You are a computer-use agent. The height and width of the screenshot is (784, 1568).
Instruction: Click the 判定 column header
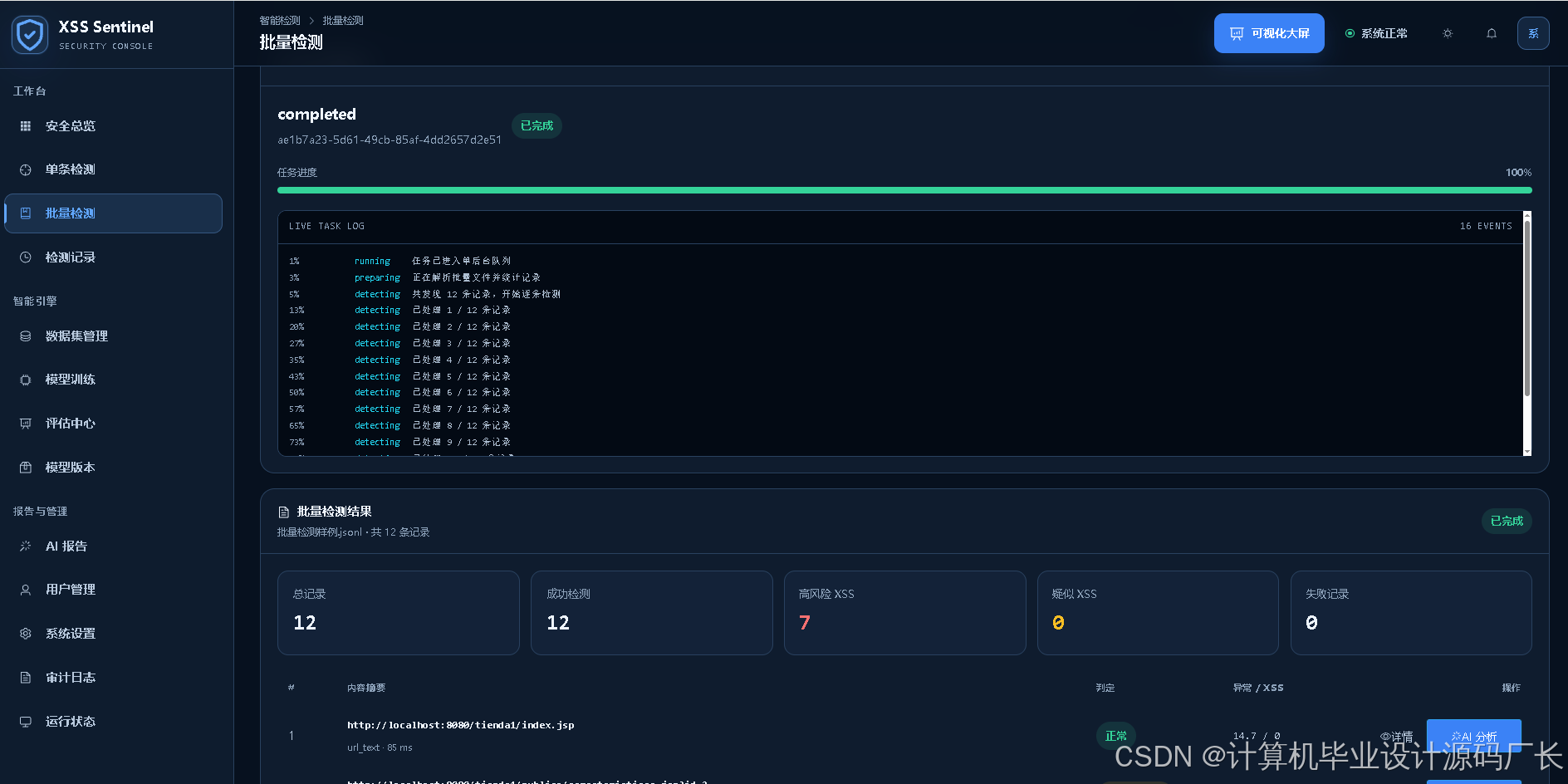point(1105,688)
